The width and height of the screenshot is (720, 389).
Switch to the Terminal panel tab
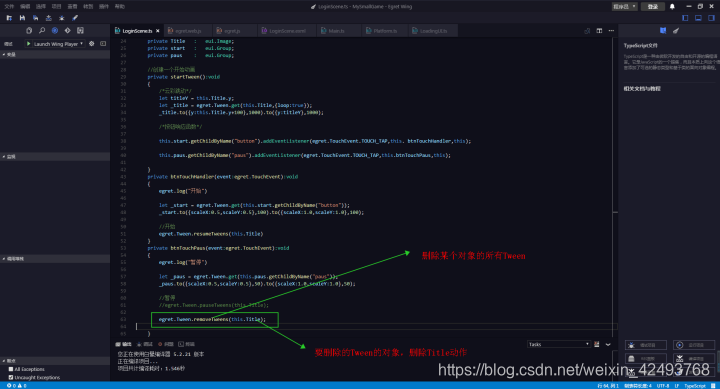[186, 344]
